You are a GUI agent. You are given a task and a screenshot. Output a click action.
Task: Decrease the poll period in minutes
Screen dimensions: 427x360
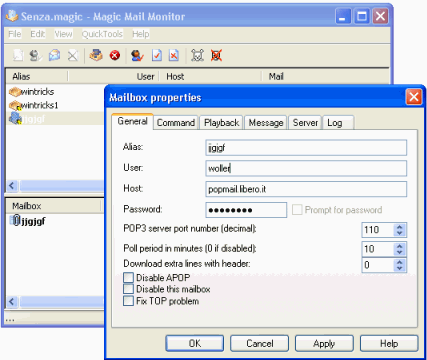pyautogui.click(x=400, y=252)
